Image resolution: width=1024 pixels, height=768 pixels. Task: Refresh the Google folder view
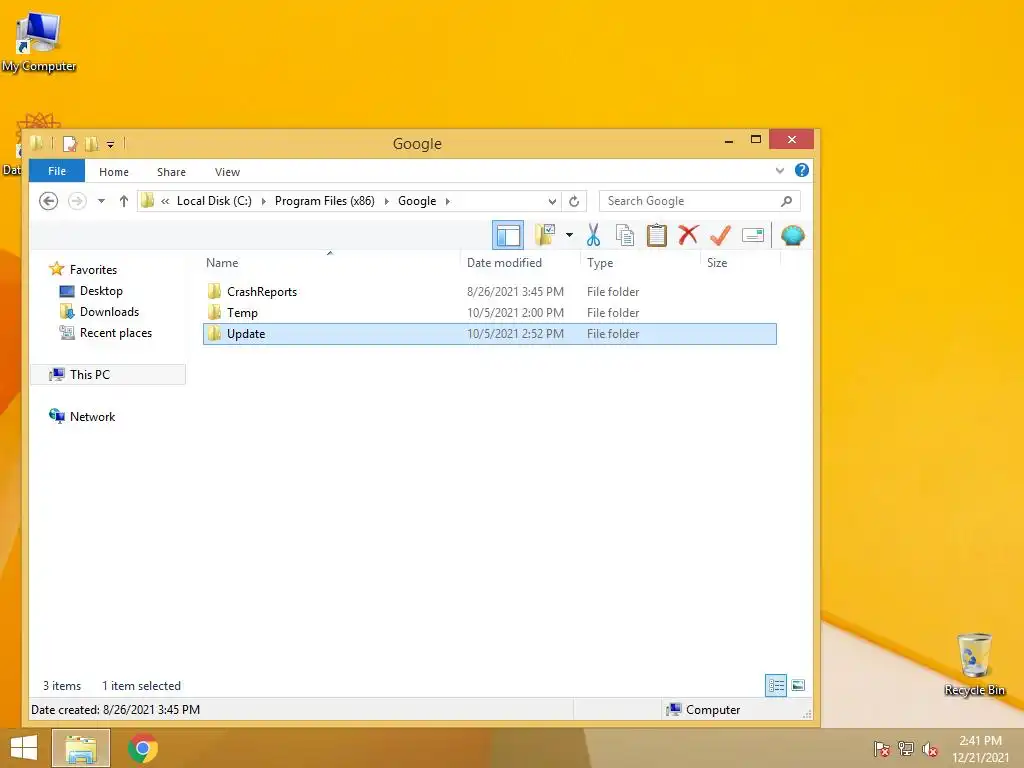[574, 201]
